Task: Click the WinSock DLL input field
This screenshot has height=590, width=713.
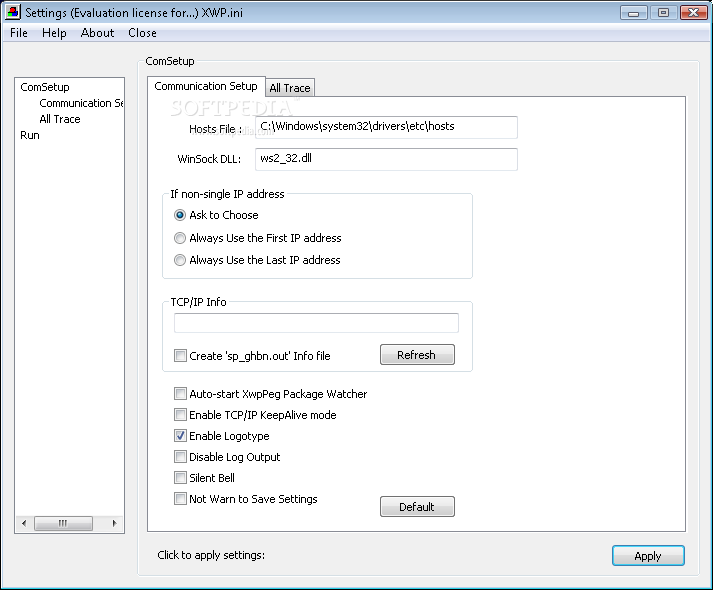Action: 386,159
